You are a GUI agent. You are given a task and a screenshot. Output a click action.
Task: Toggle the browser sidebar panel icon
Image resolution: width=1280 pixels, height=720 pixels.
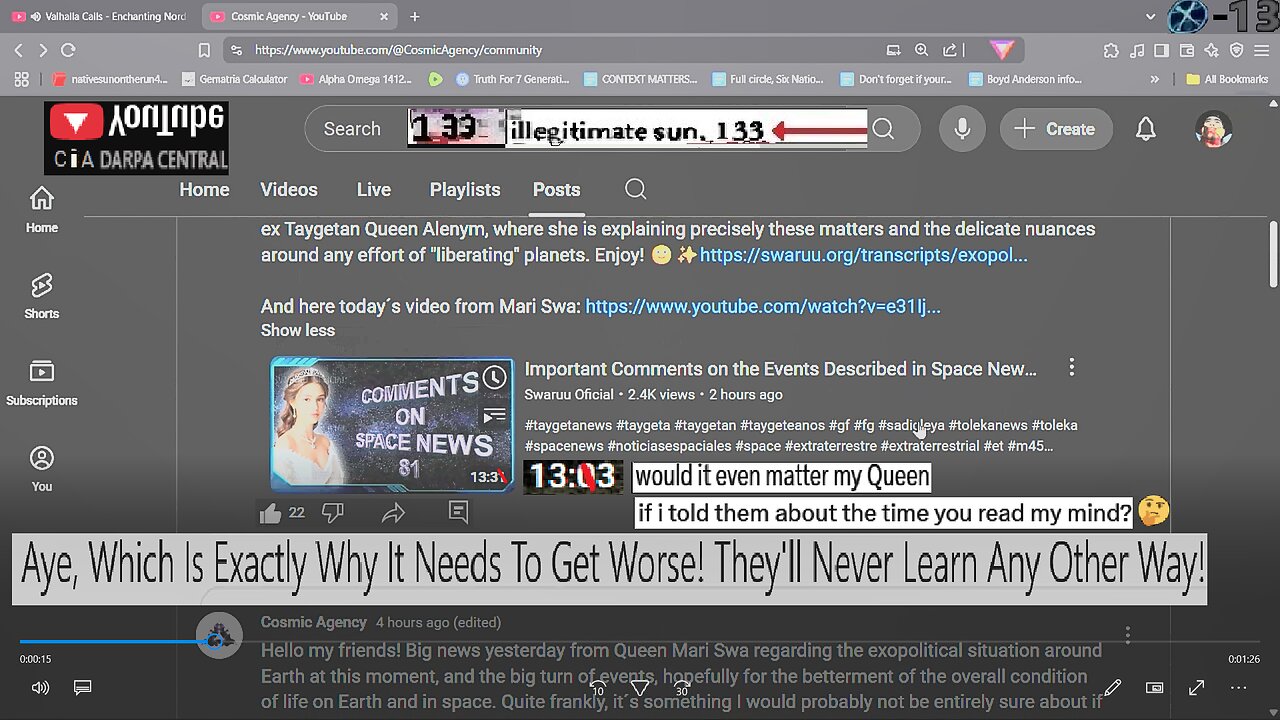pyautogui.click(x=1162, y=50)
